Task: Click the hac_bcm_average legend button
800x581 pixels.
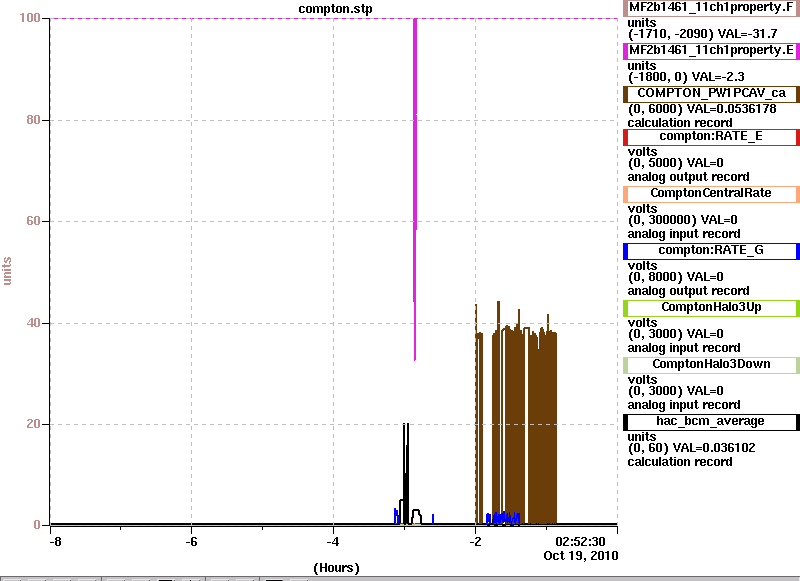Action: tap(711, 422)
